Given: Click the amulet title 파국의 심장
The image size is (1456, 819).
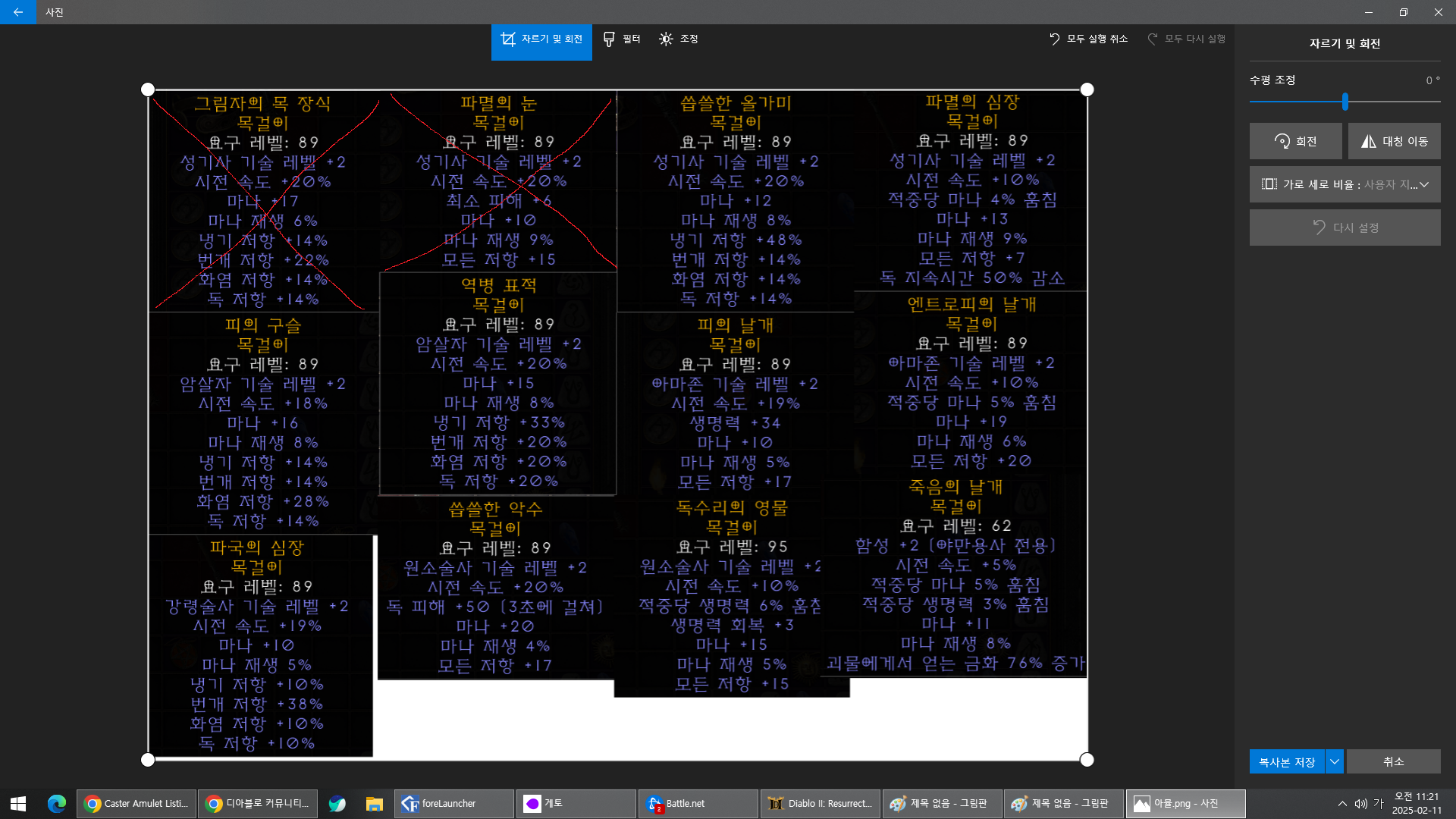Looking at the screenshot, I should click(x=256, y=548).
